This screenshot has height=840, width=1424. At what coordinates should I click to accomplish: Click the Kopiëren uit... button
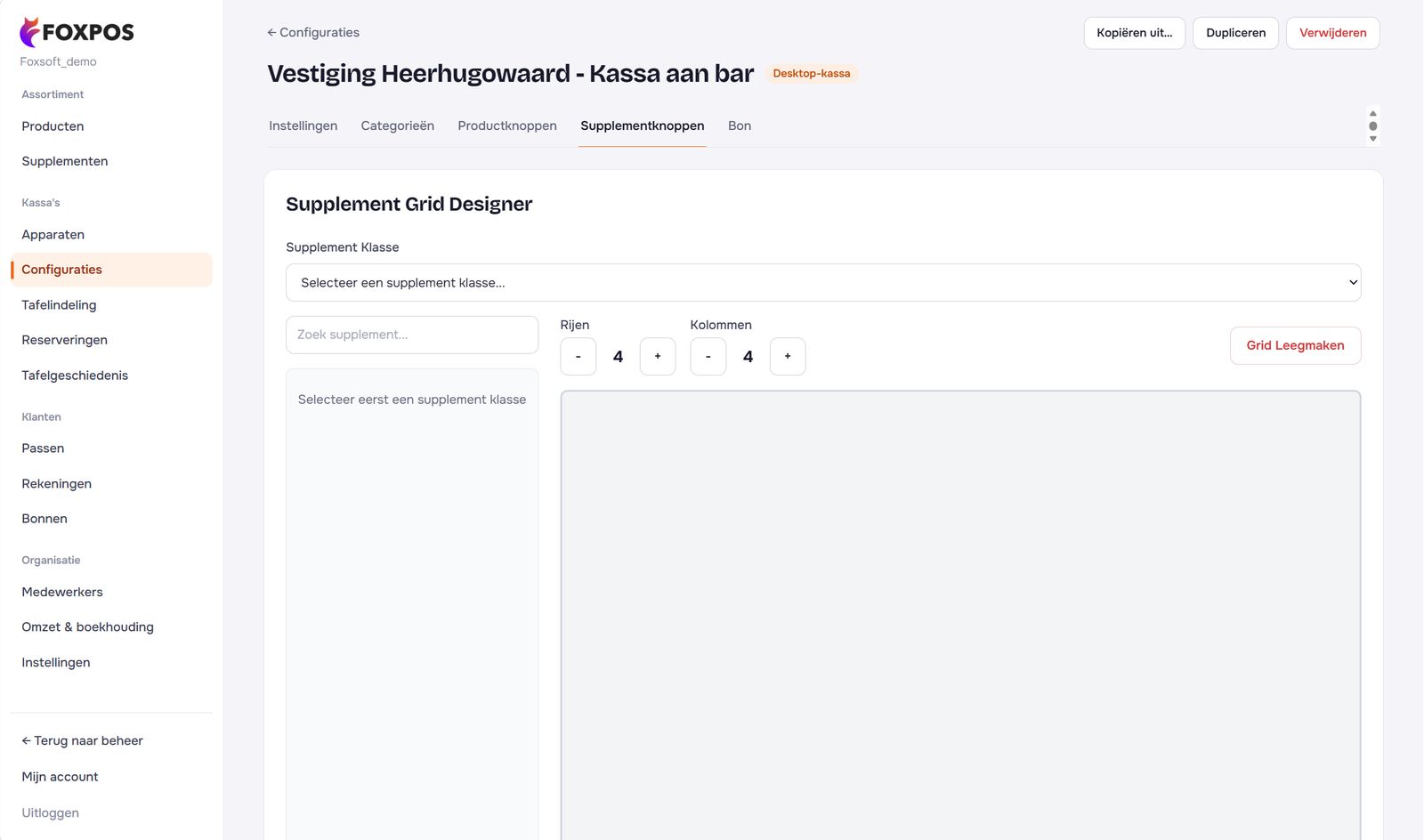point(1135,33)
